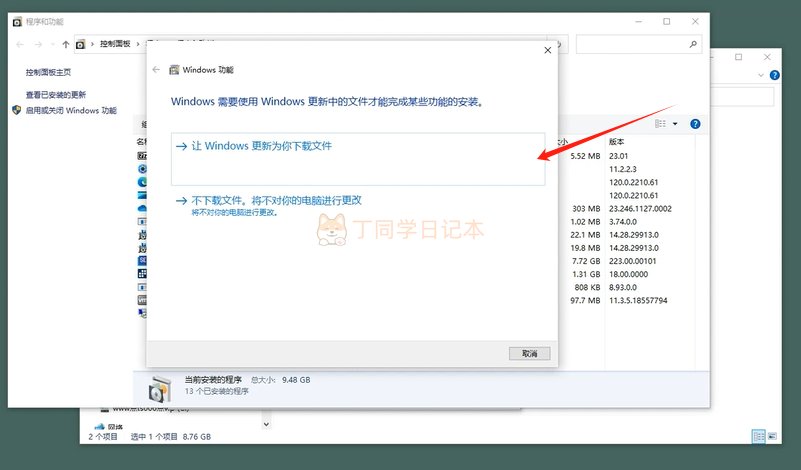
Task: Switch to large icons view in Explorer status bar
Action: click(x=772, y=437)
